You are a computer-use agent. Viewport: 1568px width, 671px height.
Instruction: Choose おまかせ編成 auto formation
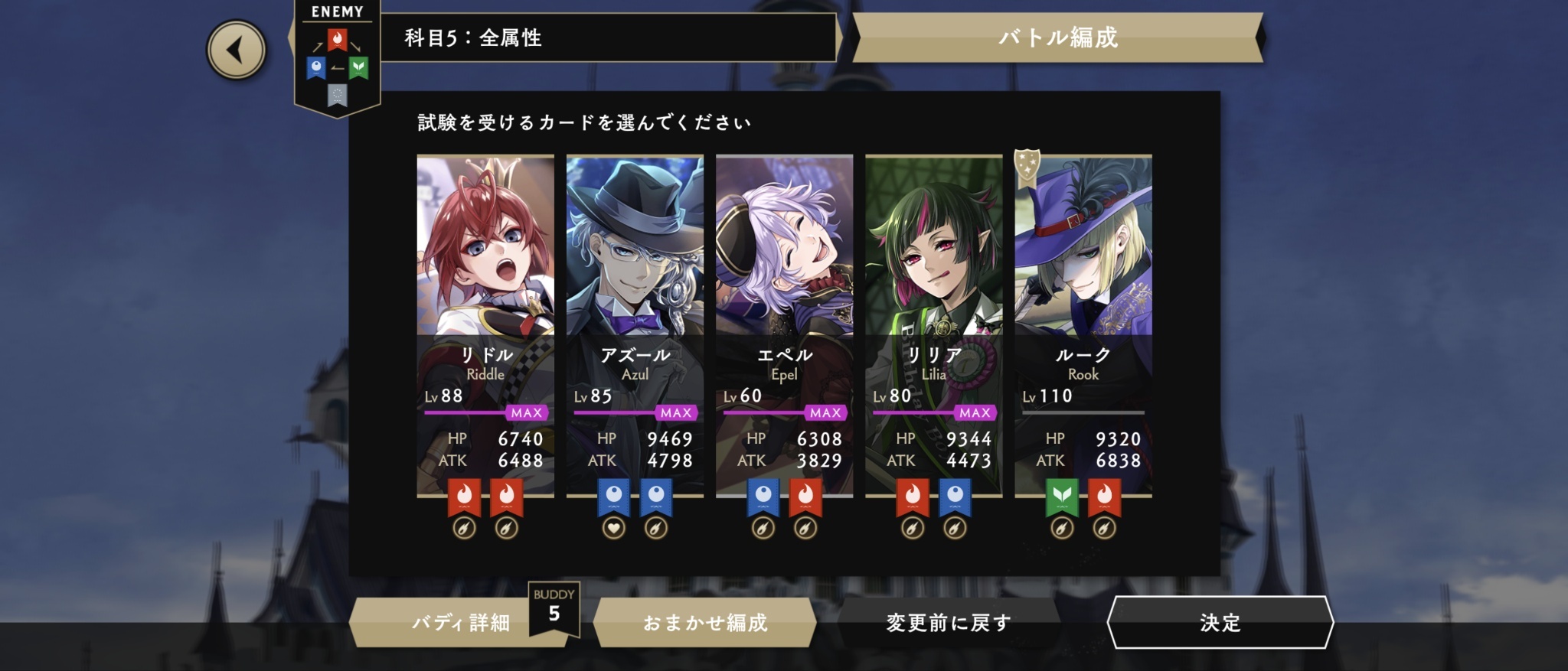click(x=705, y=622)
